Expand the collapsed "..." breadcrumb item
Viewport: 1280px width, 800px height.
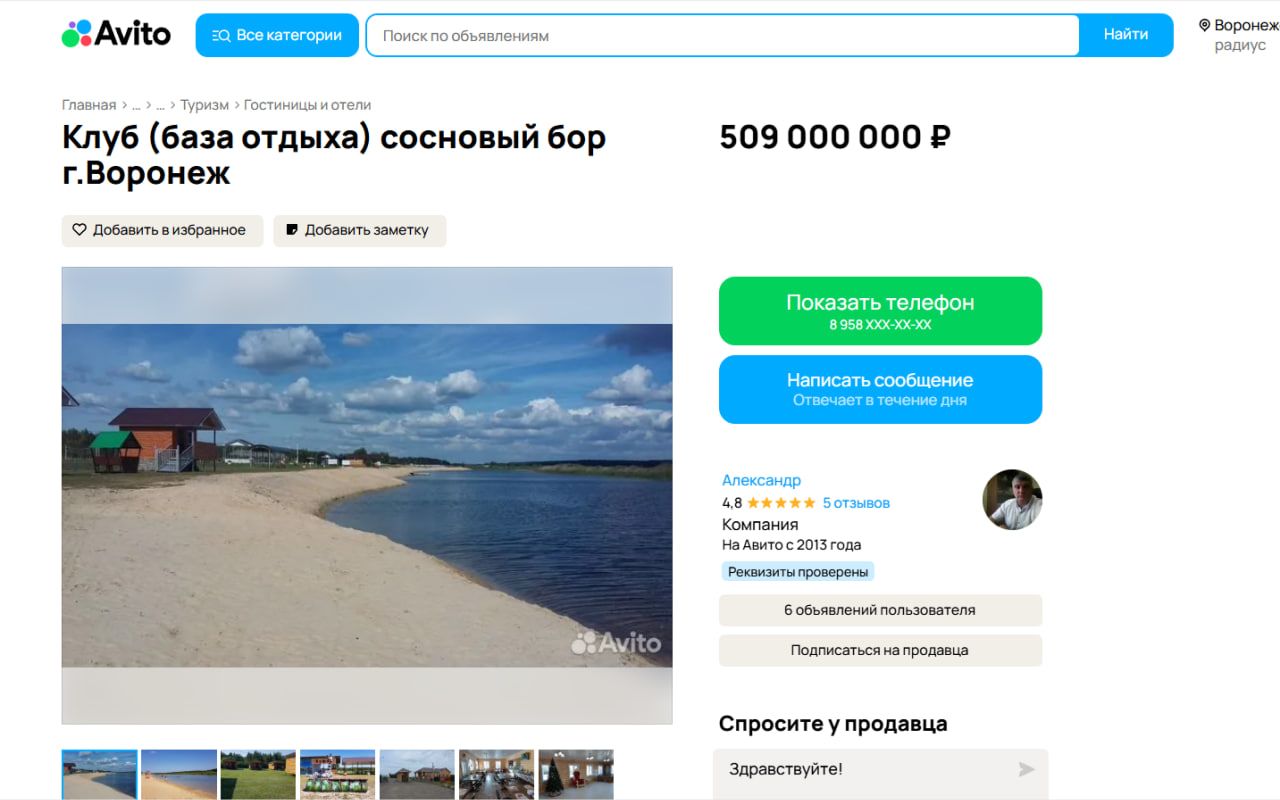coord(135,104)
